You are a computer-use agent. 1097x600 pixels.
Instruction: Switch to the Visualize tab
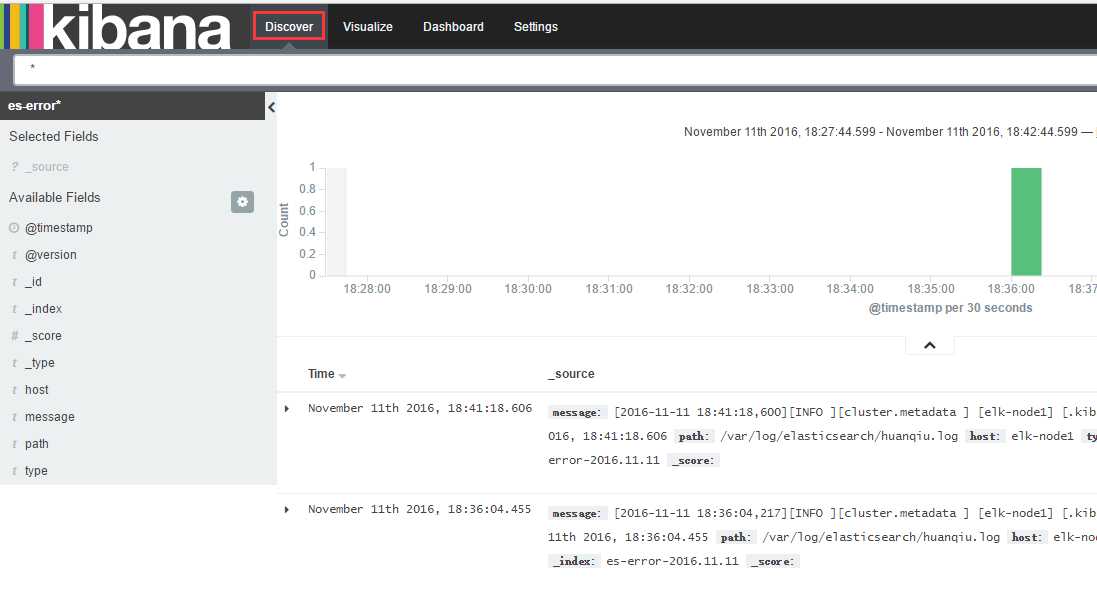coord(367,27)
